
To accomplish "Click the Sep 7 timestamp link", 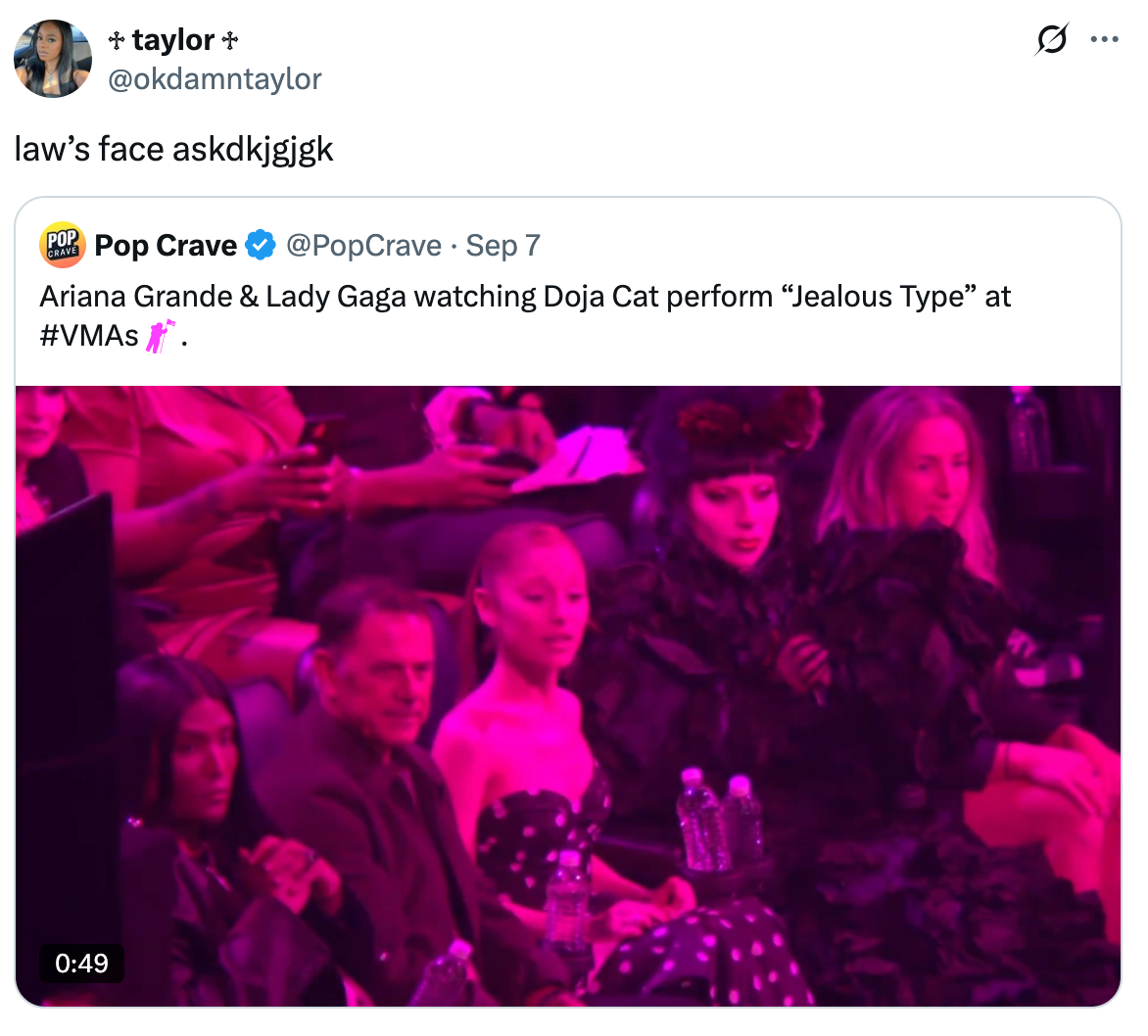I will point(502,245).
